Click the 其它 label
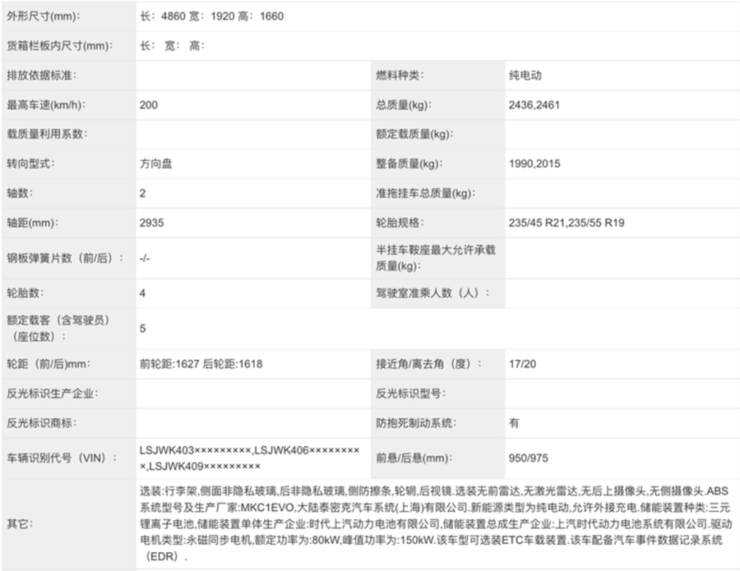The image size is (740, 571). (20, 524)
